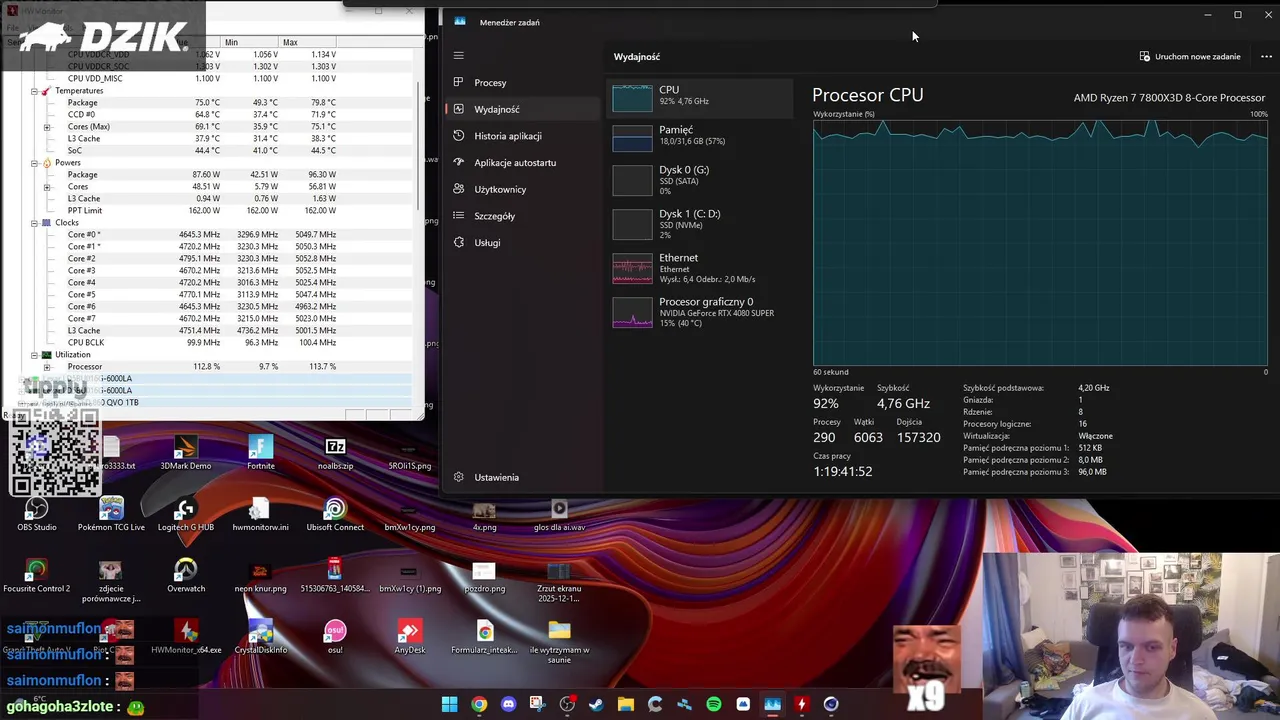1280x720 pixels.
Task: Open Historia aplikacji in Task Manager
Action: tap(522, 136)
